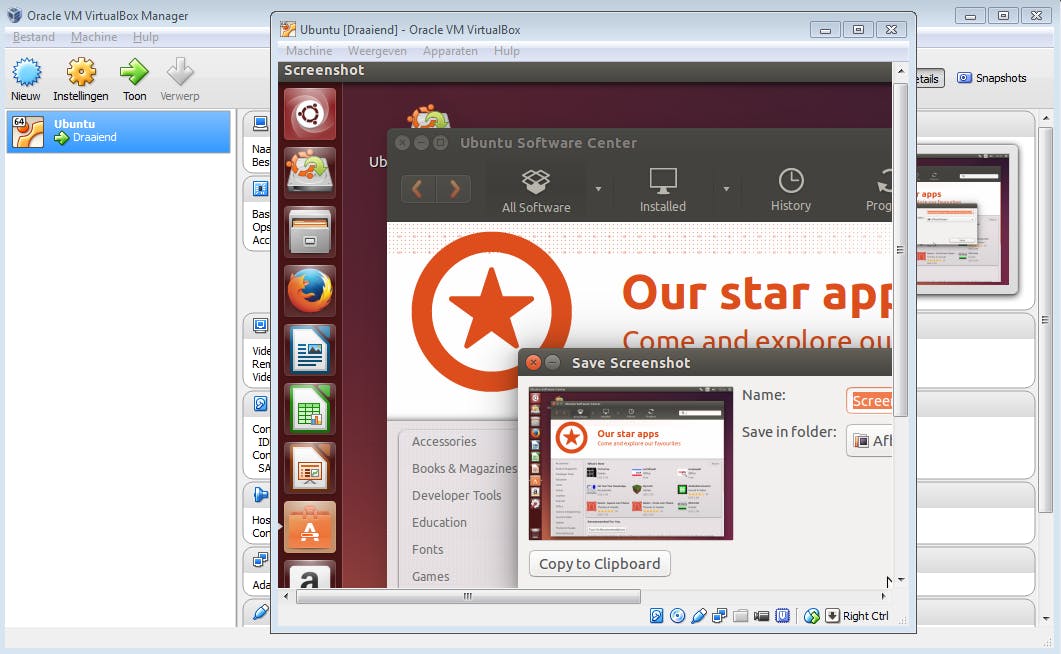Select the Accessories category
Image resolution: width=1061 pixels, height=654 pixels.
click(x=444, y=441)
